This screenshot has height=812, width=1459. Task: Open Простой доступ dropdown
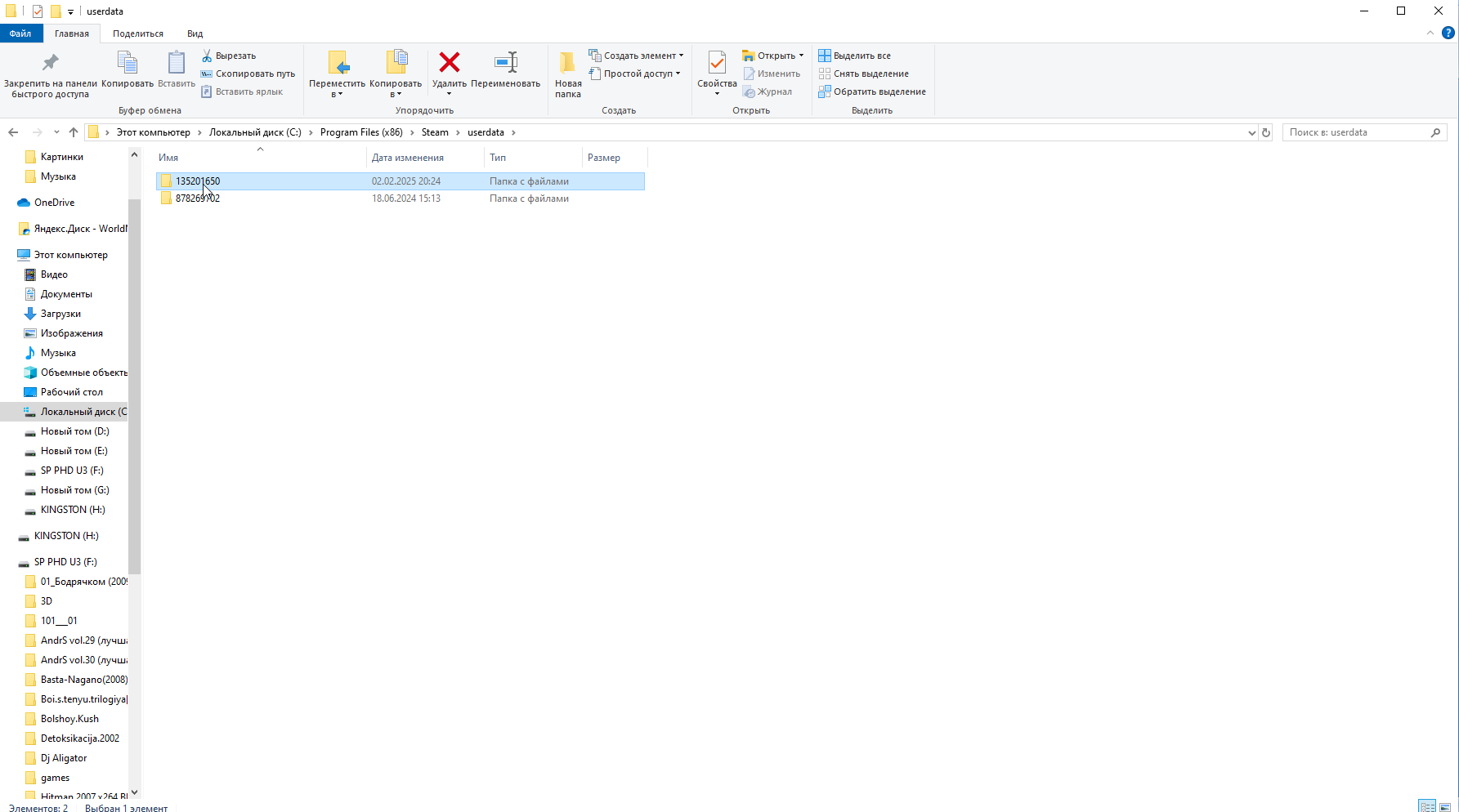click(x=635, y=74)
